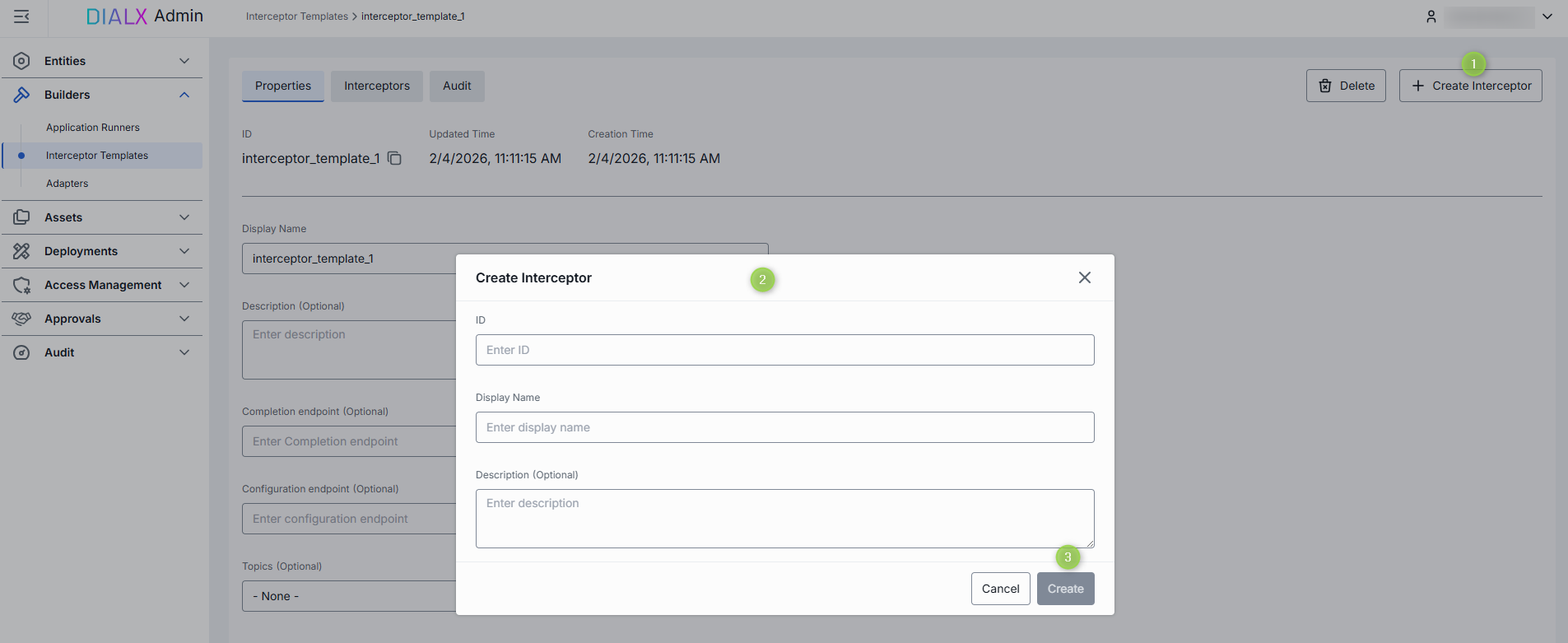This screenshot has height=643, width=1568.
Task: Open the Audit tab in template page
Action: [x=457, y=86]
